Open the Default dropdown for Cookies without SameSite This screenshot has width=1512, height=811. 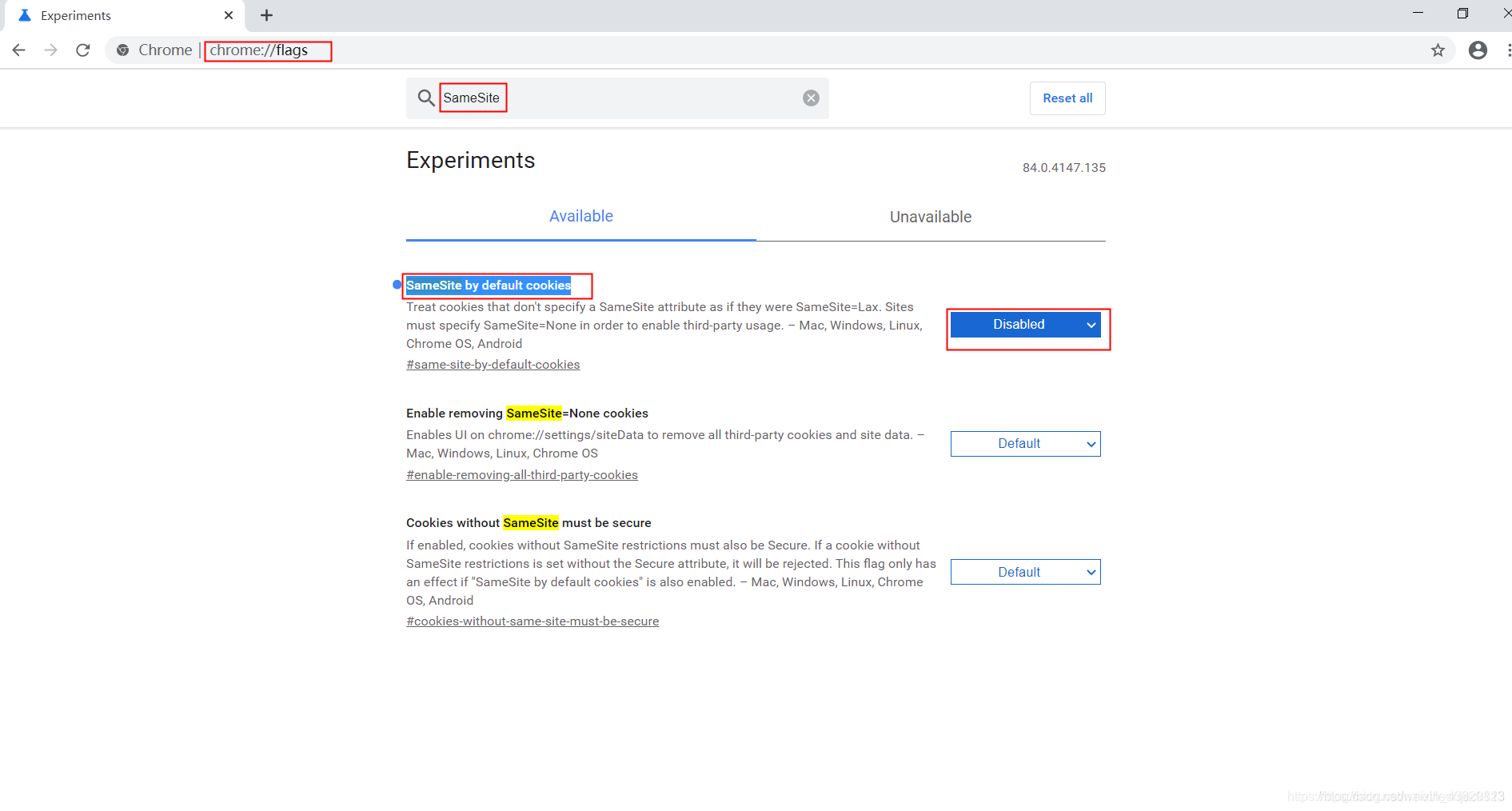[x=1026, y=572]
